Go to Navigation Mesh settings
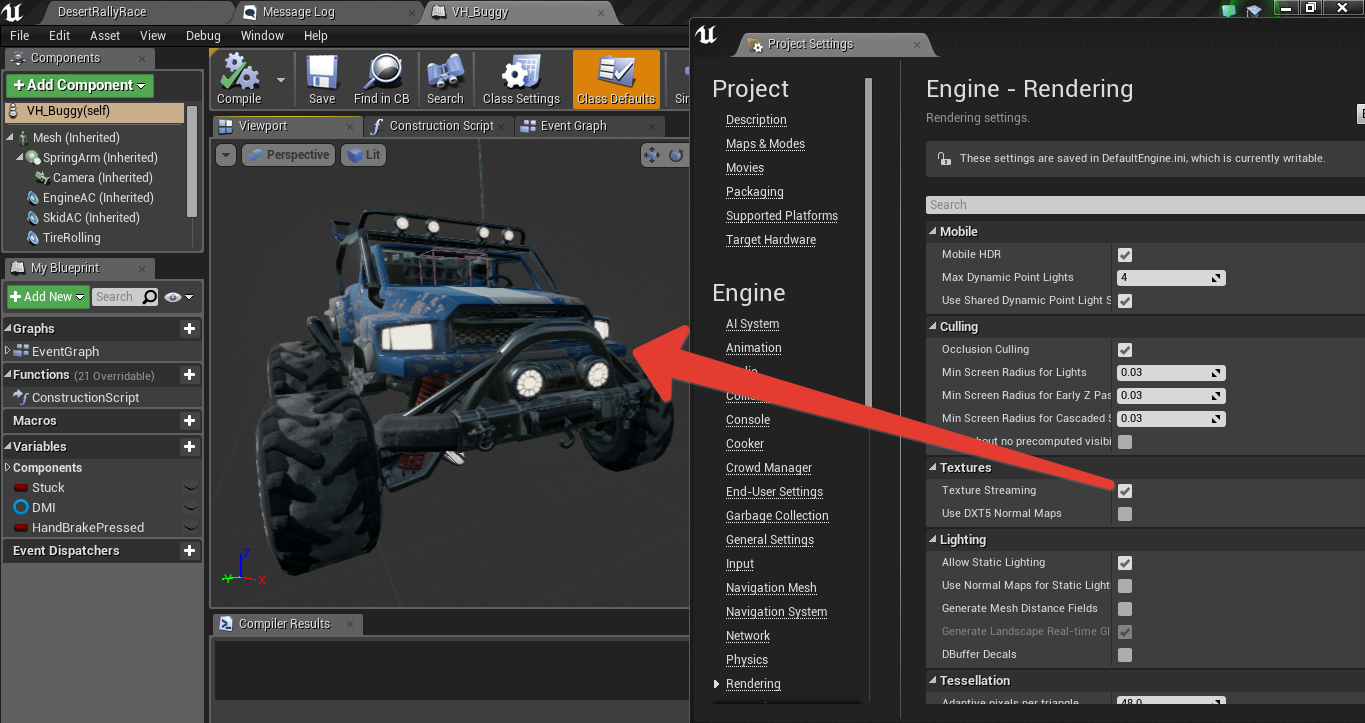The image size is (1365, 723). point(771,588)
